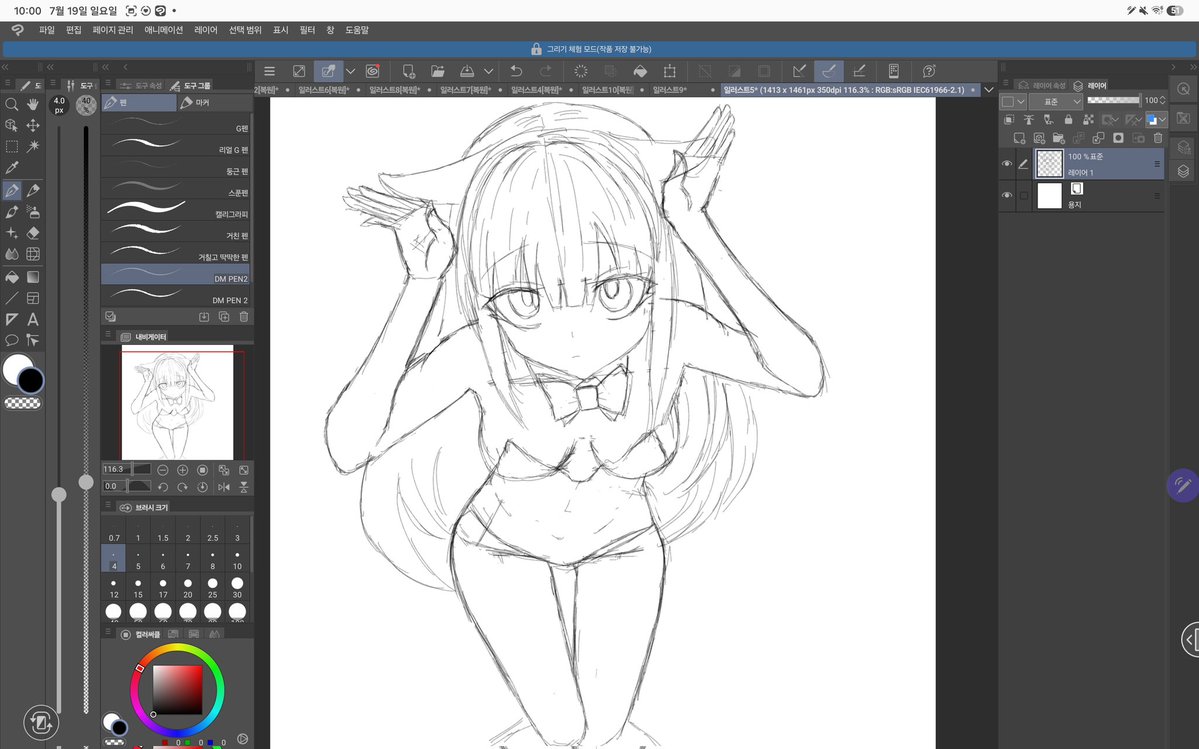Screen dimensions: 1199x749
Task: Open the 레이어 menu
Action: [x=206, y=30]
